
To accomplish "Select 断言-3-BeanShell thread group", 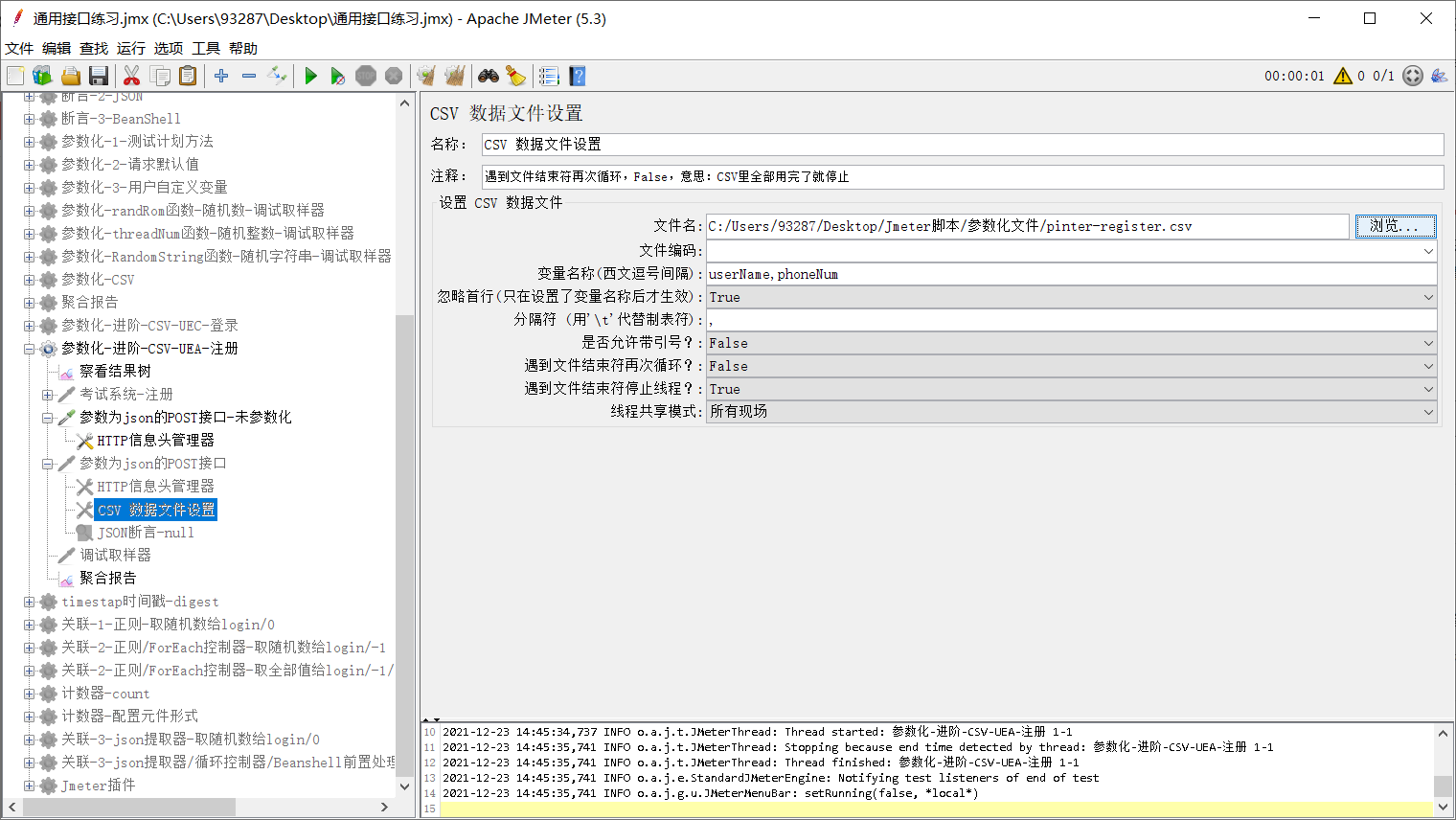I will pos(121,119).
